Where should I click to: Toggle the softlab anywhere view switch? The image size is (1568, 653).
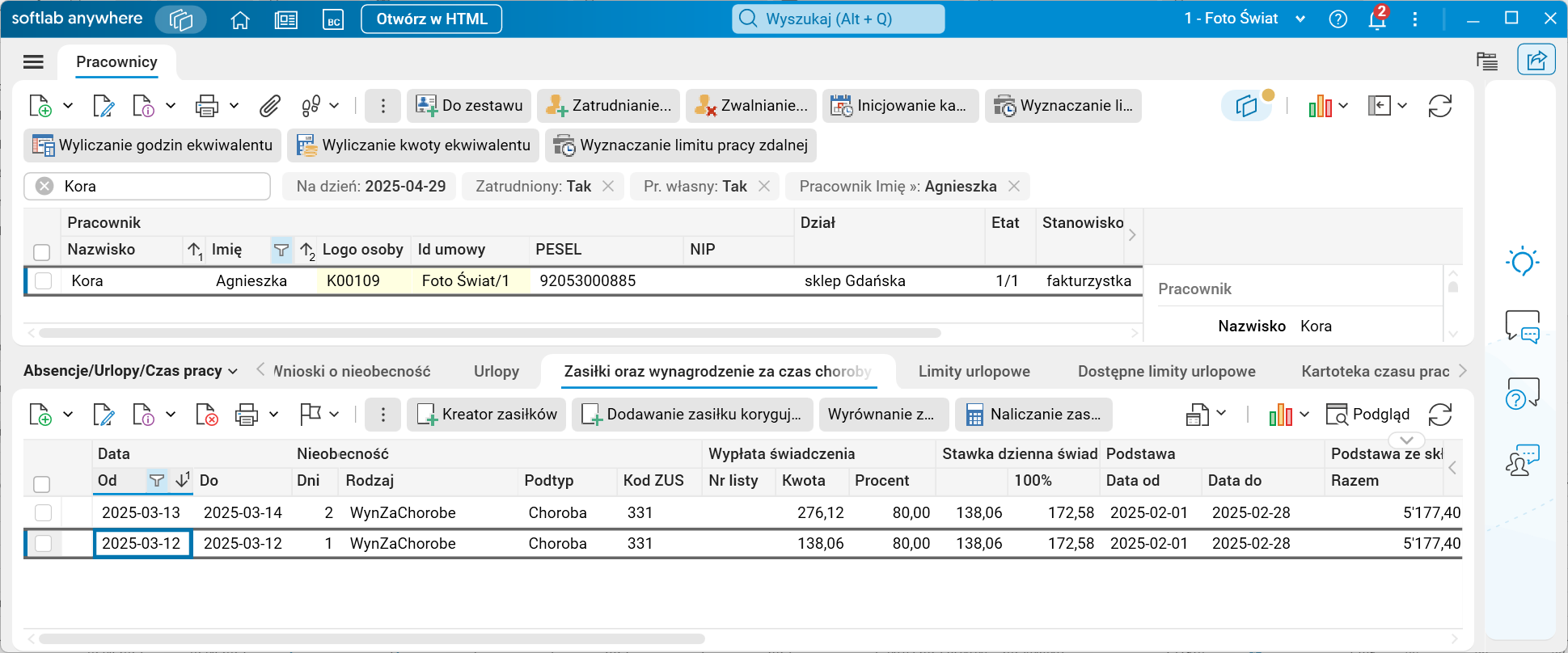tap(180, 19)
